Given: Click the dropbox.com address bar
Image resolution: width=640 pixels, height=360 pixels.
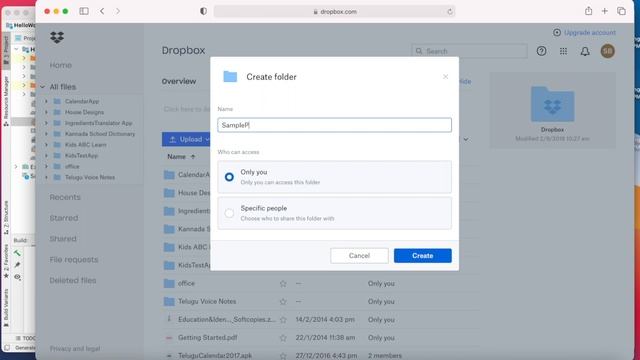Looking at the screenshot, I should (334, 11).
